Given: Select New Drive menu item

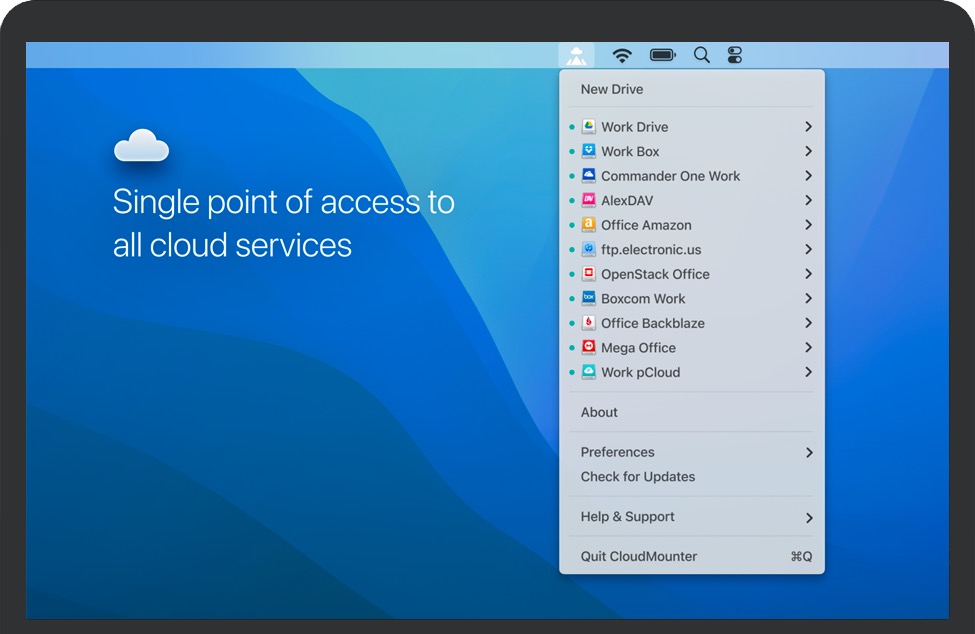Looking at the screenshot, I should tap(612, 89).
